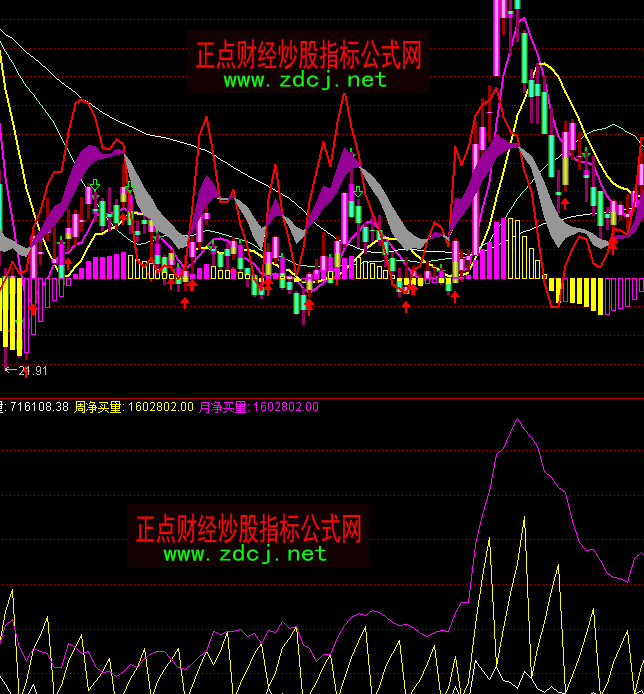Click the top 正点财经炒股指标公式网 title

pos(308,54)
